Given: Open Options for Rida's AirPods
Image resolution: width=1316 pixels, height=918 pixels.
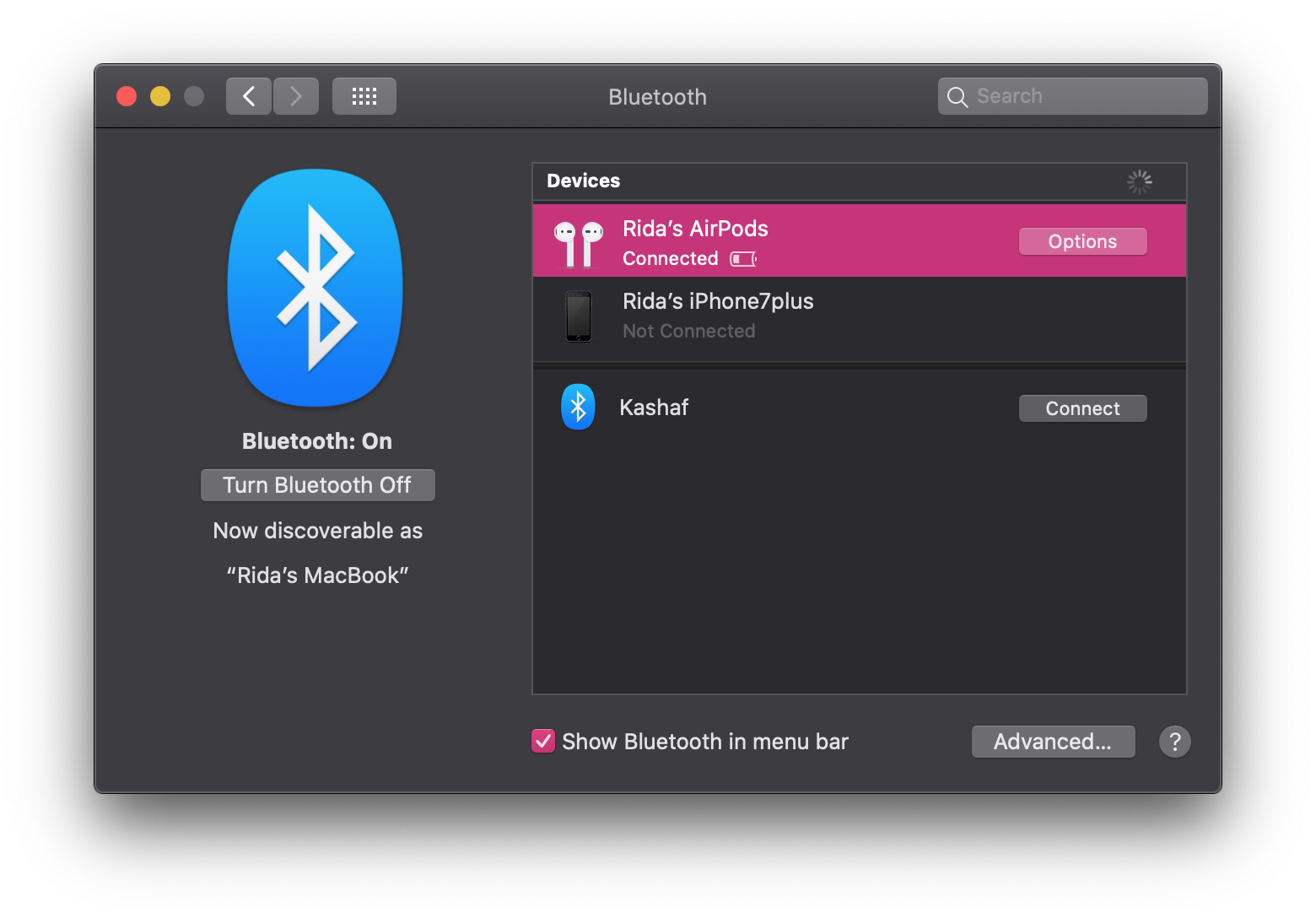Looking at the screenshot, I should tap(1082, 241).
